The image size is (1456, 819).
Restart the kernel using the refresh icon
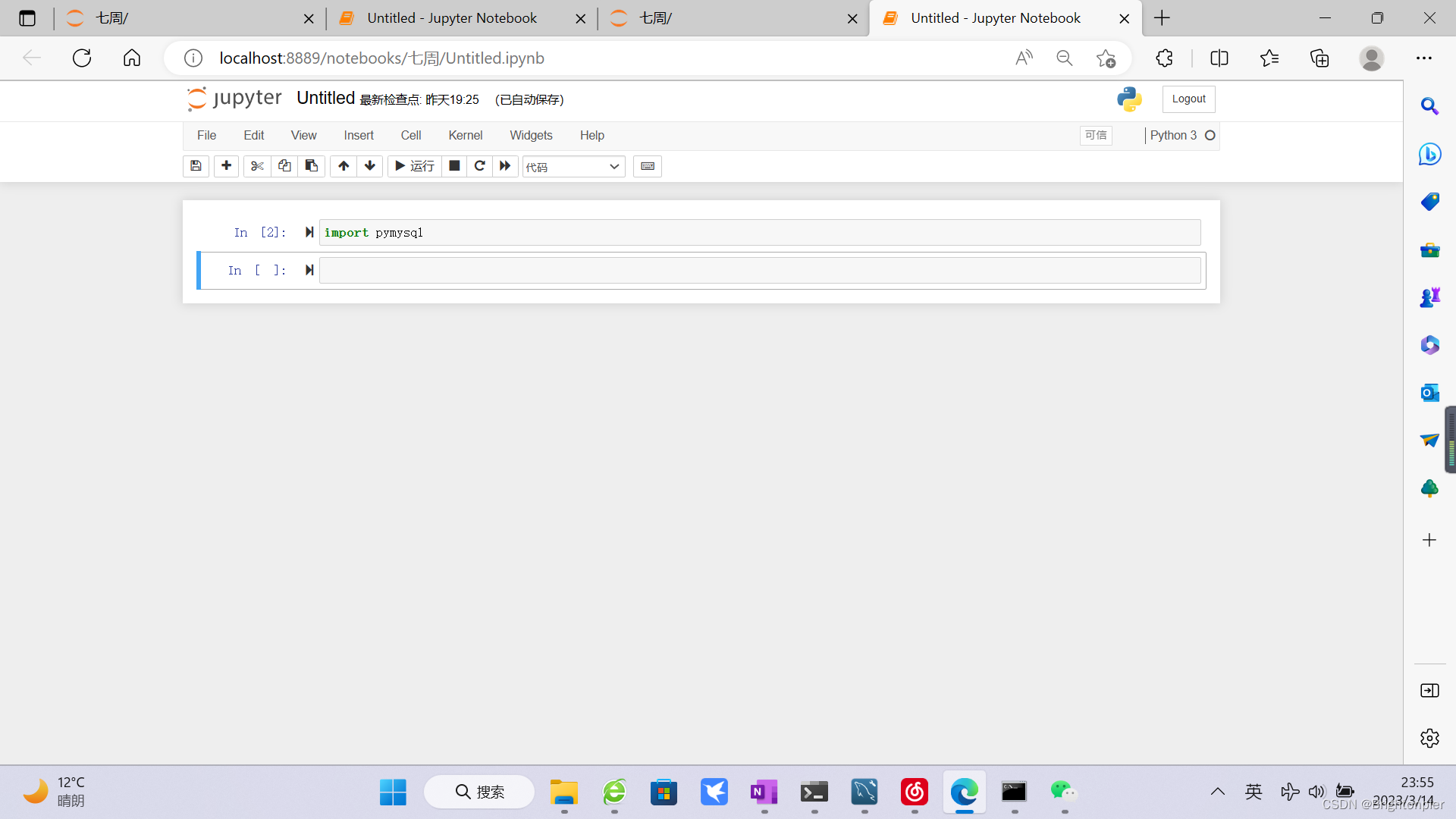tap(480, 166)
